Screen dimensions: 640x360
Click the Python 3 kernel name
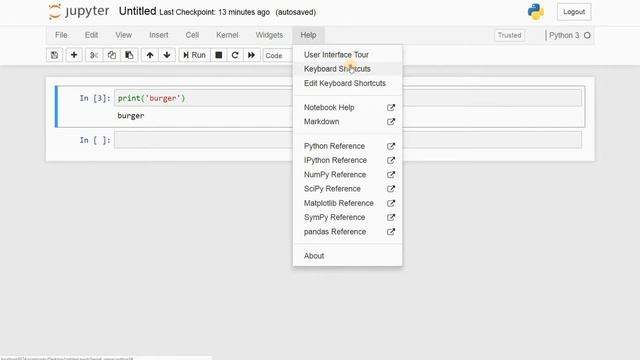pyautogui.click(x=564, y=36)
